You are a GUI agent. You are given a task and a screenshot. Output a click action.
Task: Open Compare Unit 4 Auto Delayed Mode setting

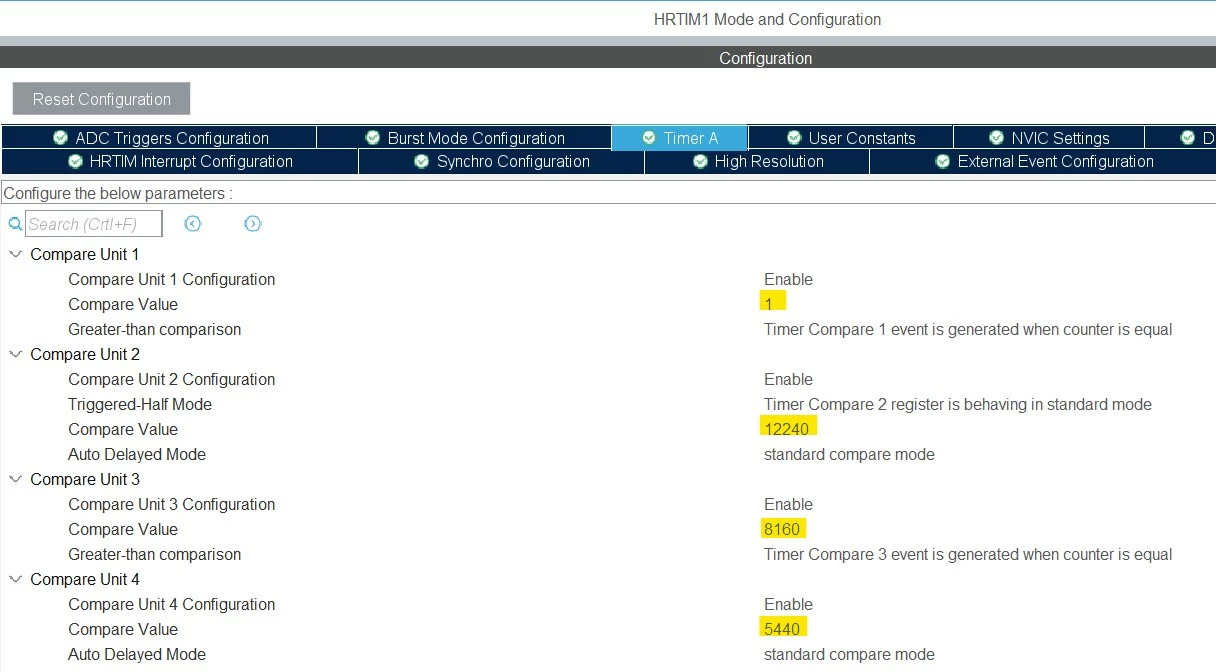pos(849,654)
